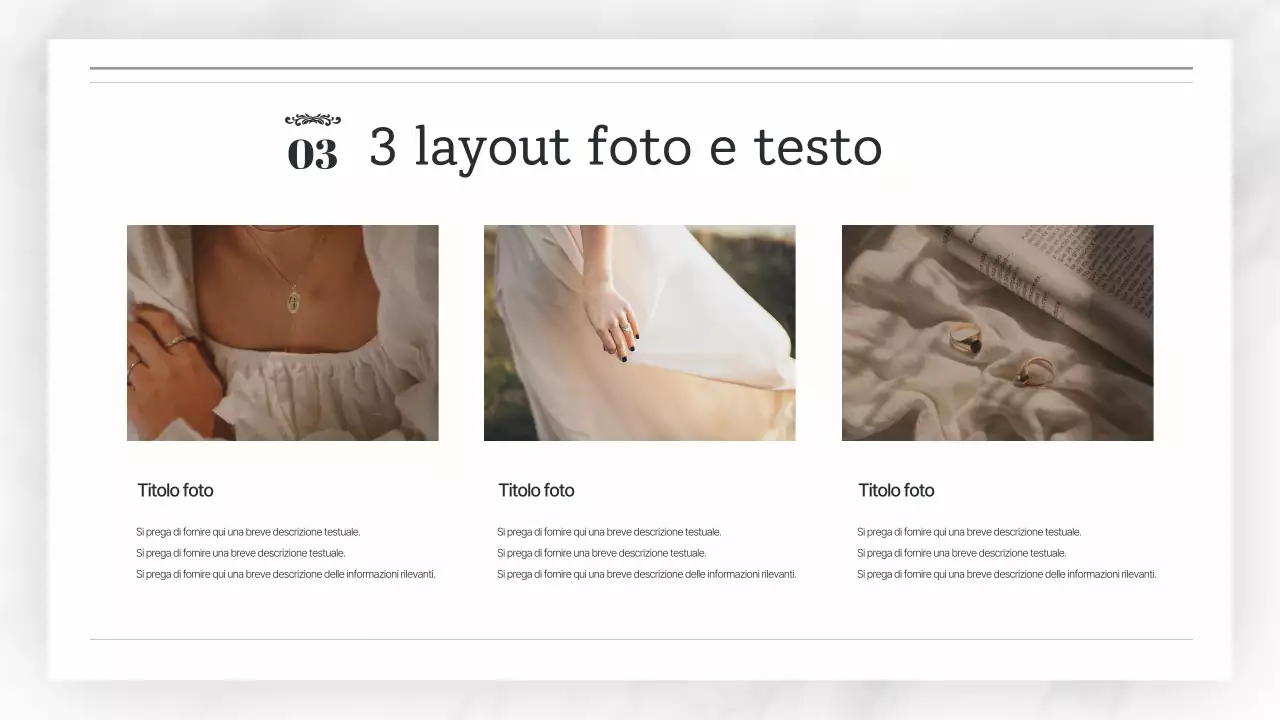
Task: Click last description line in left column
Action: click(286, 574)
